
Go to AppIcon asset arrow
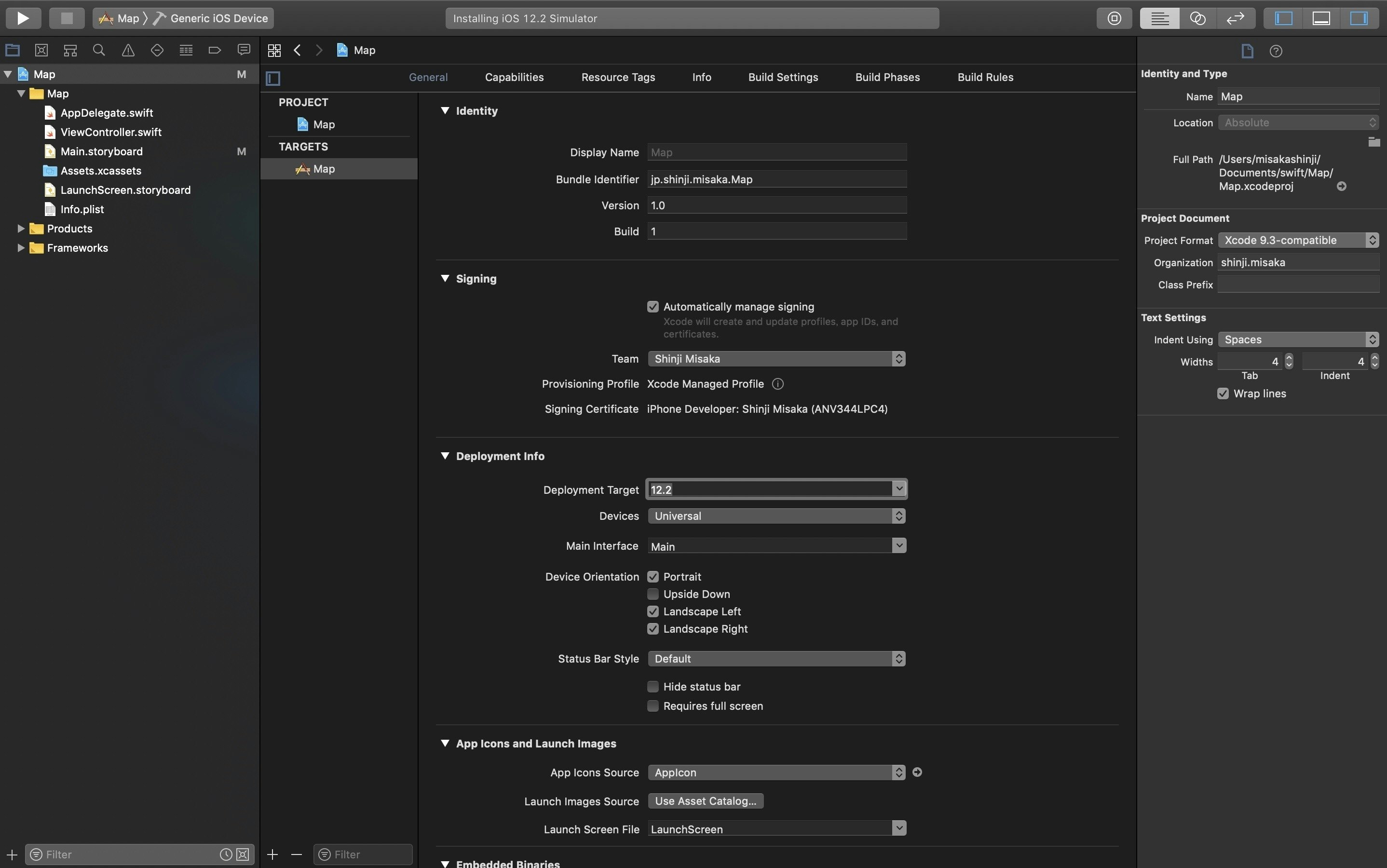[x=917, y=772]
